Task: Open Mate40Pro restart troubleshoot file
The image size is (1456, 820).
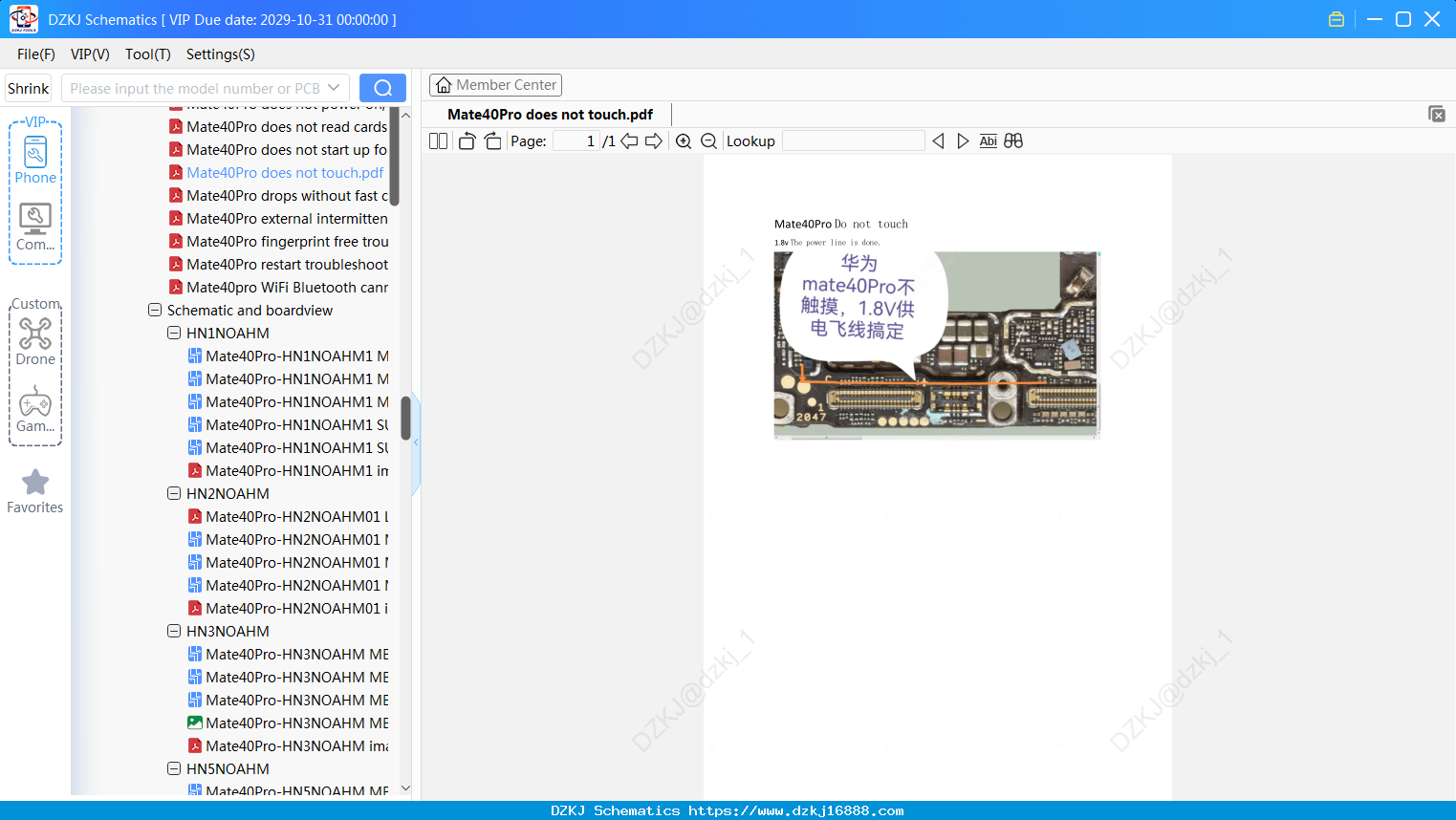Action: coord(278,265)
